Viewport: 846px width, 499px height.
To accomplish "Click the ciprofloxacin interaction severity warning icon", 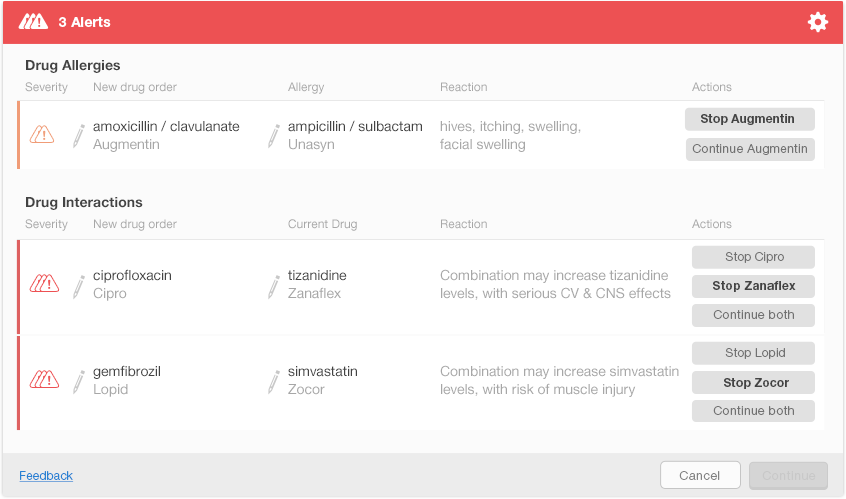I will [x=44, y=284].
